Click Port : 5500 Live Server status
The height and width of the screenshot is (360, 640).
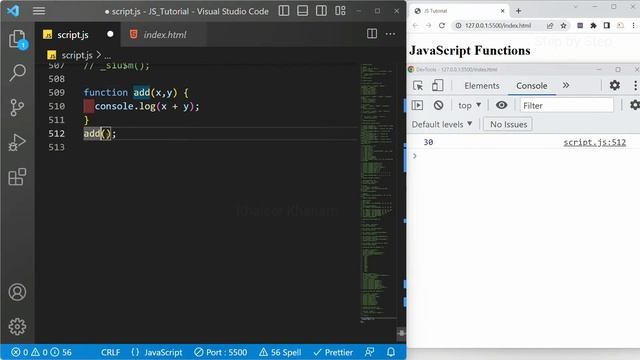point(221,352)
